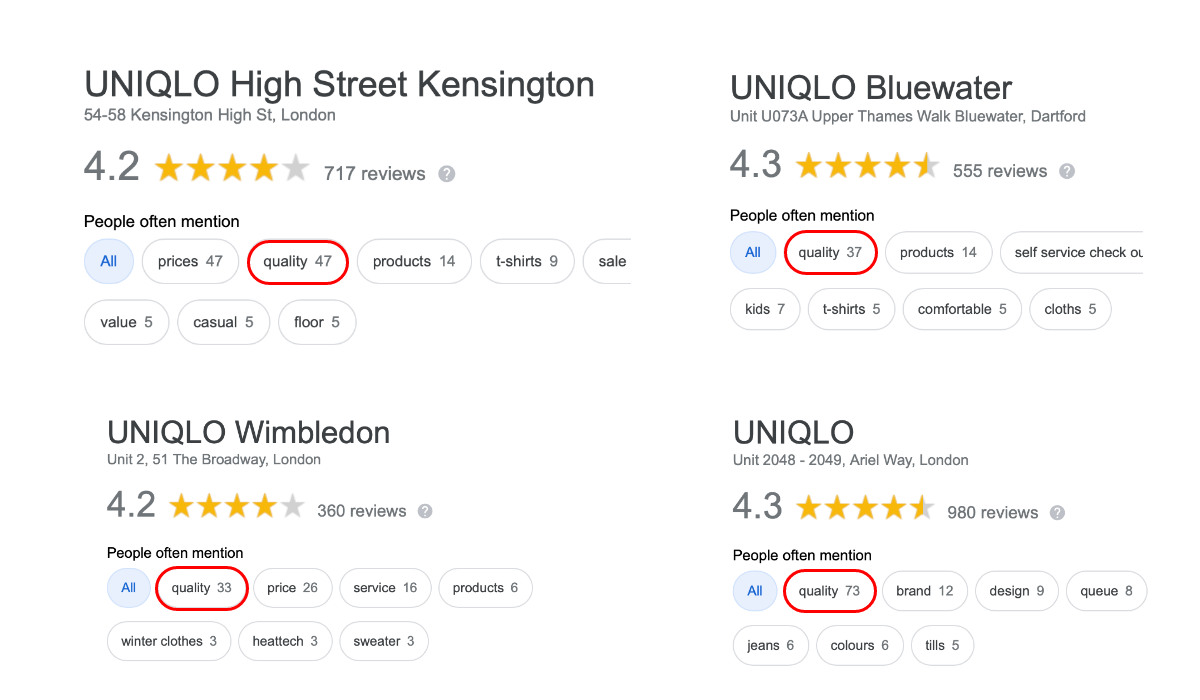Select the All filter for High Street Kensington
This screenshot has width=1200, height=700.
pos(108,261)
